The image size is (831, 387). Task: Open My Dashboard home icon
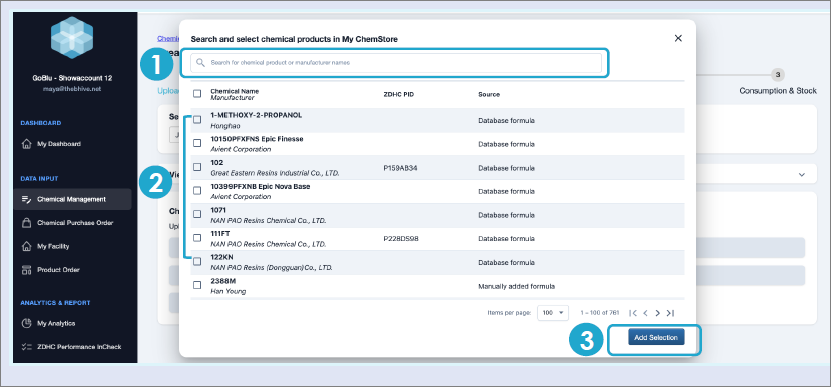26,144
